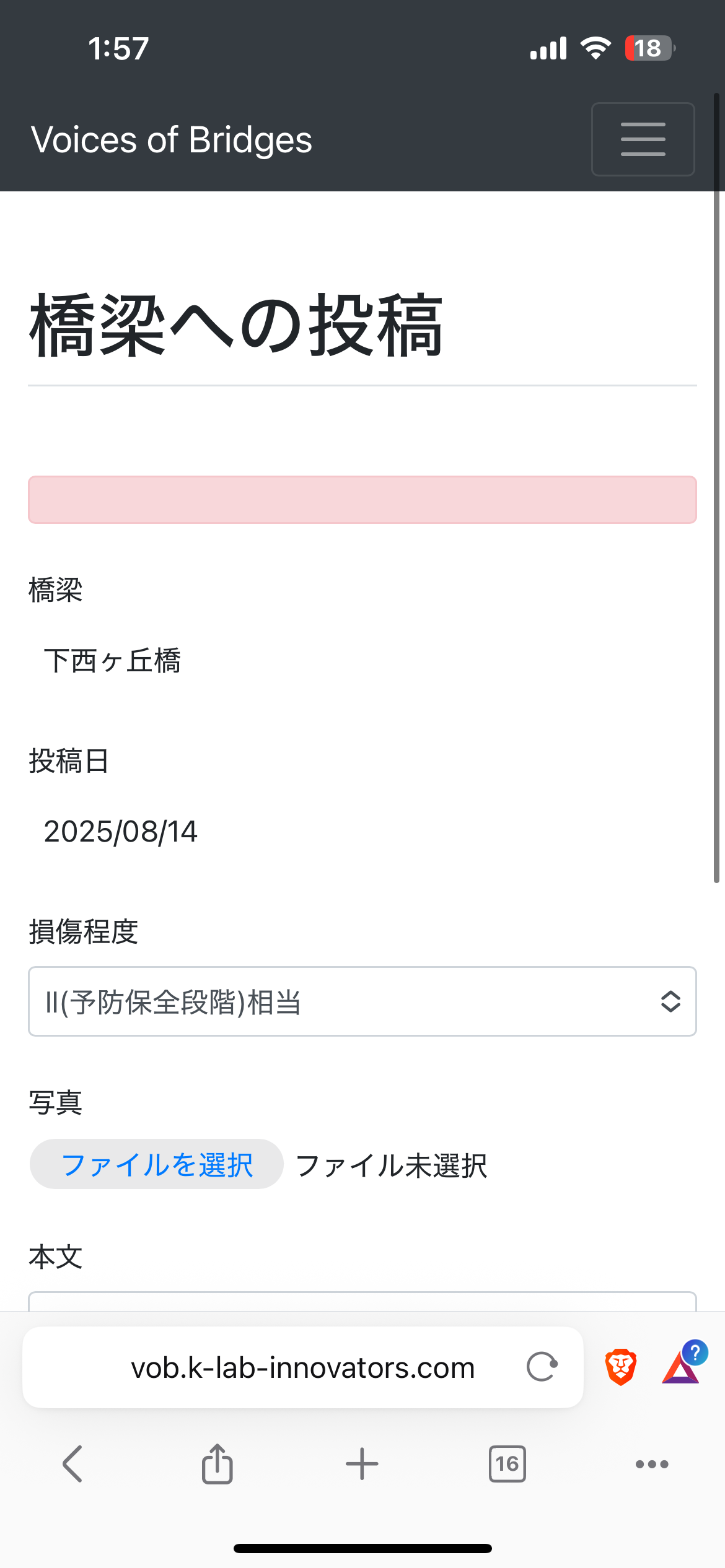Image resolution: width=725 pixels, height=1568 pixels.
Task: Click the dropdown chevron arrows in 損傷程度
Action: (670, 1001)
